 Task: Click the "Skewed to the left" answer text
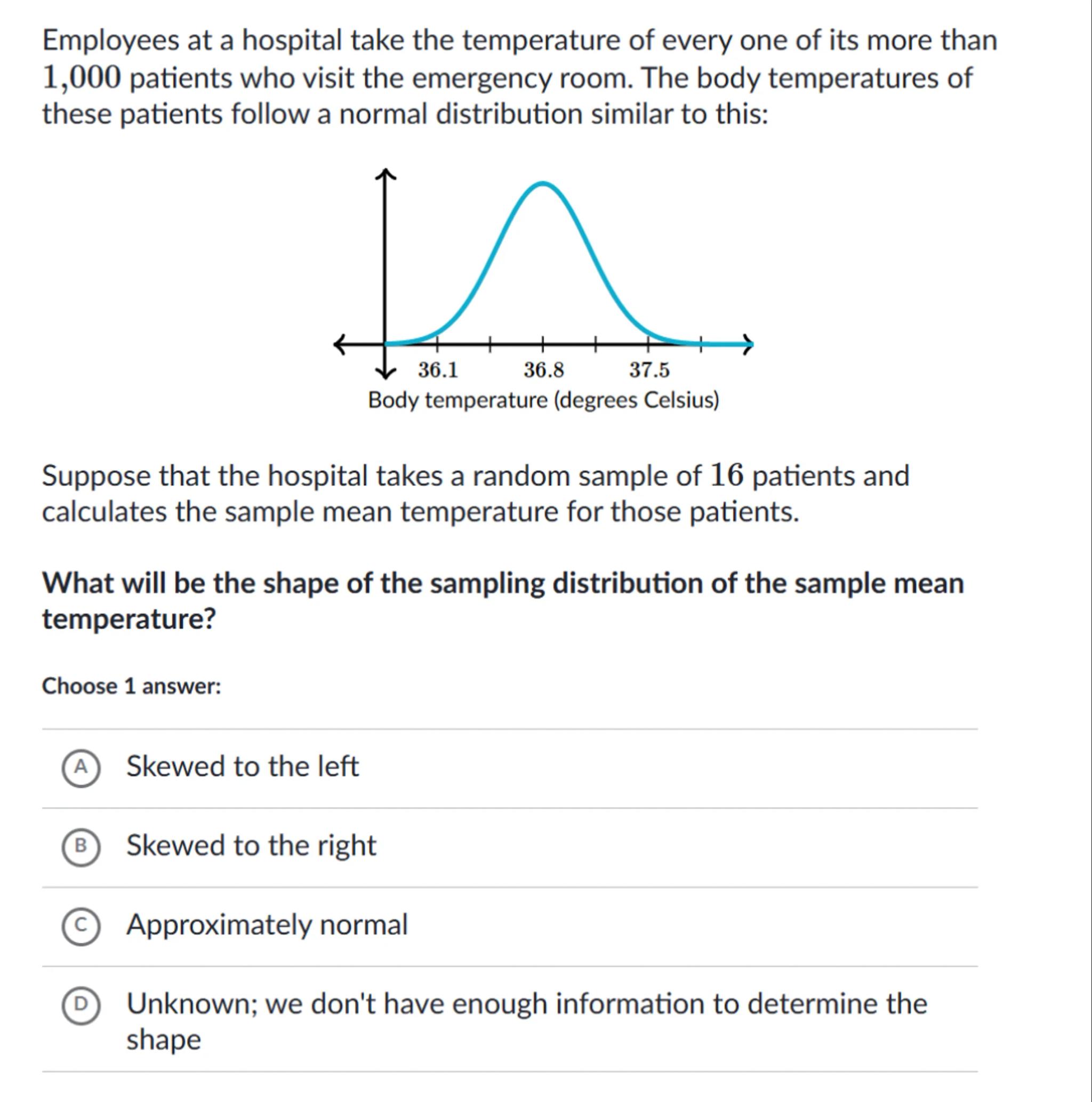click(x=243, y=767)
